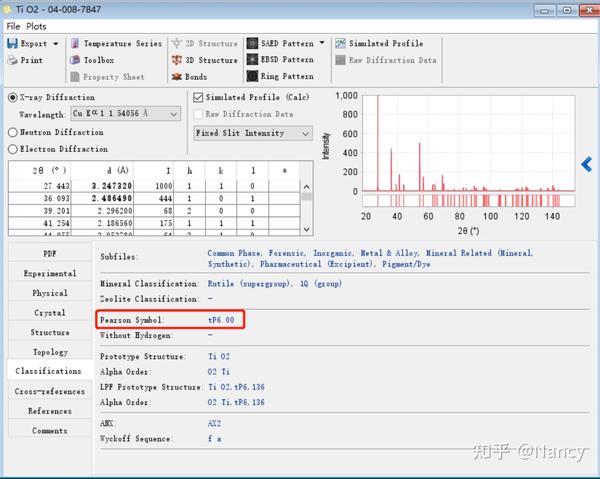Image resolution: width=600 pixels, height=479 pixels.
Task: Switch to the Structure tab
Action: point(50,332)
